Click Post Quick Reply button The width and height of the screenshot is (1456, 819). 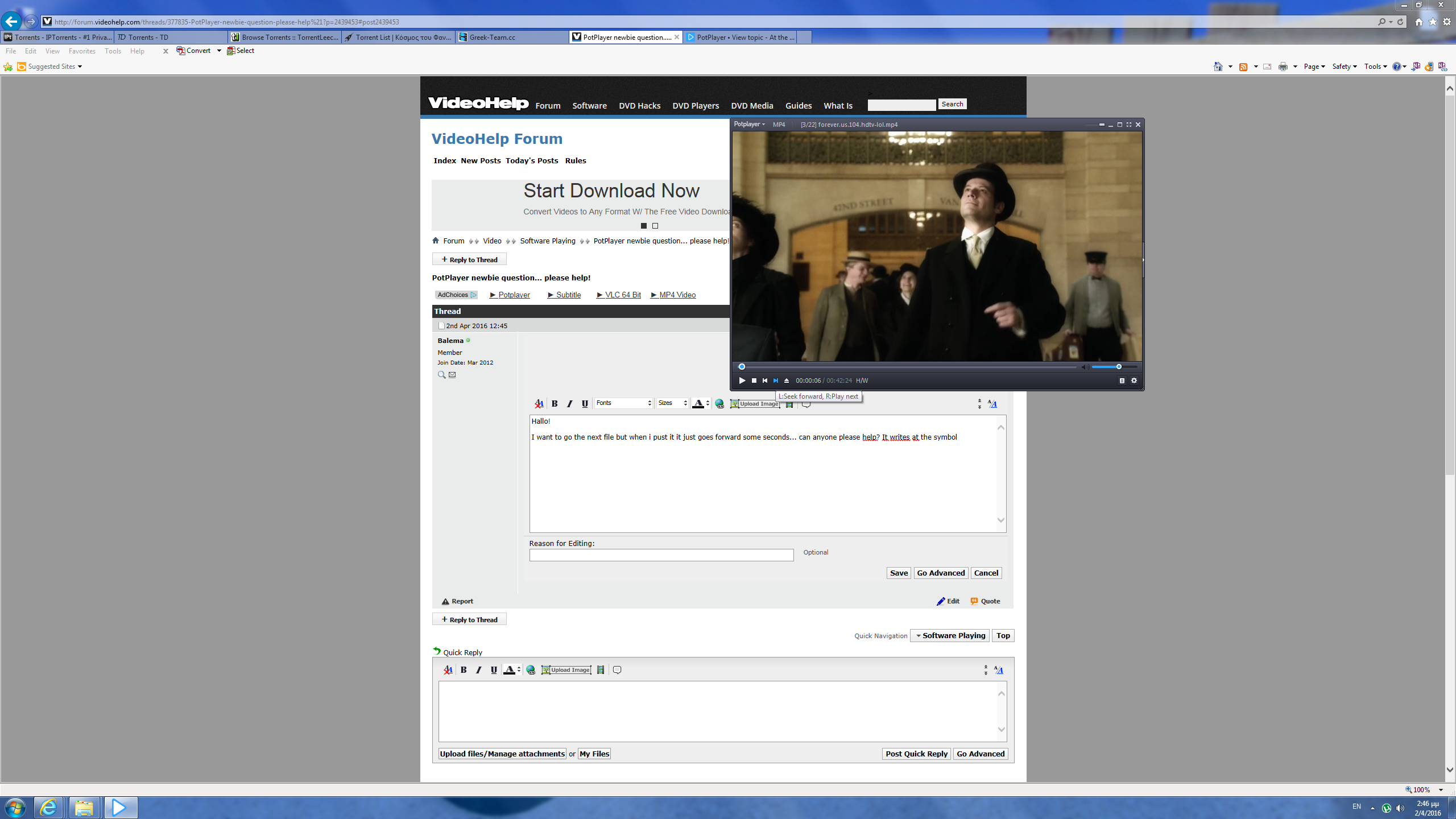(x=916, y=754)
